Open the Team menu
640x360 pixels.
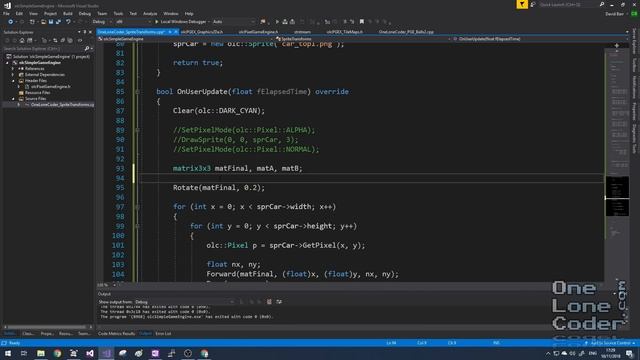click(102, 13)
